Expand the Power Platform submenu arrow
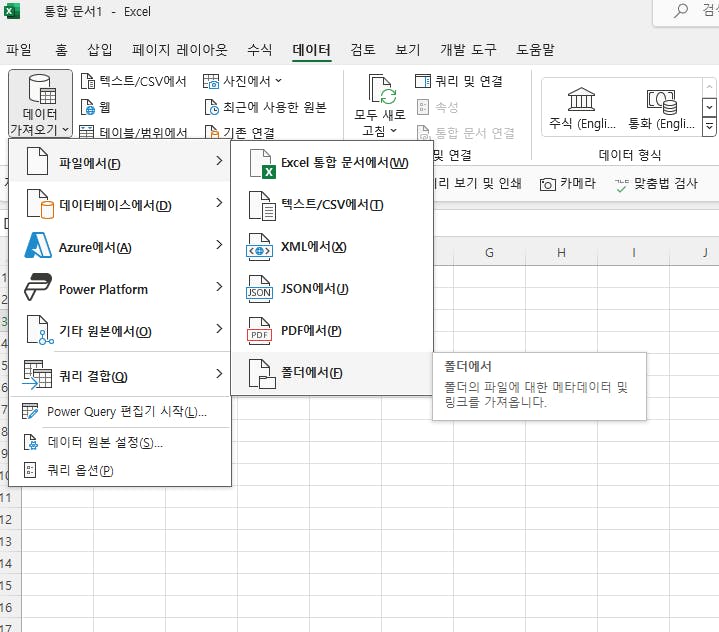The width and height of the screenshot is (719, 632). coord(219,287)
